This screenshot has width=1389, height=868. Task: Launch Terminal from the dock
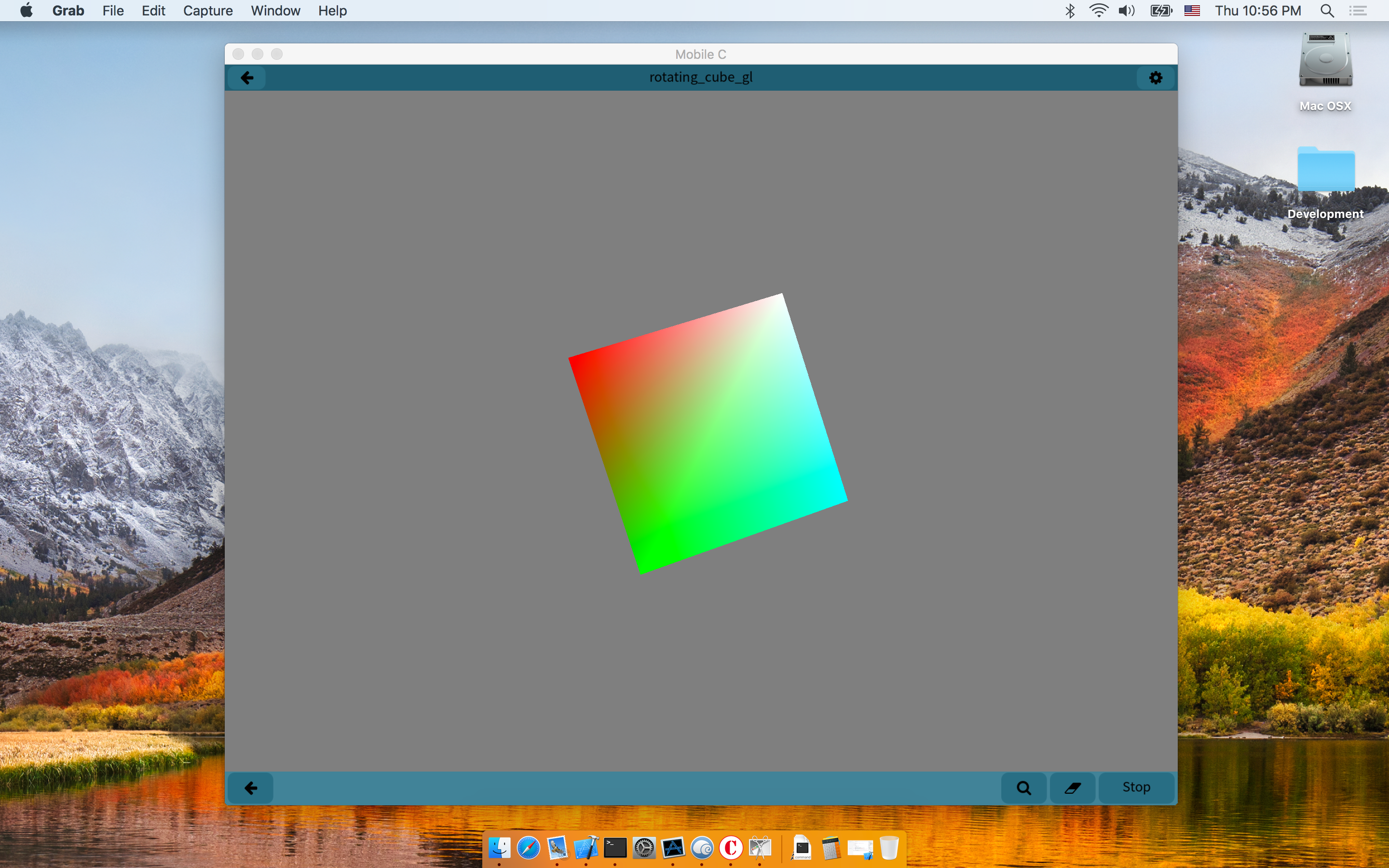pyautogui.click(x=615, y=847)
